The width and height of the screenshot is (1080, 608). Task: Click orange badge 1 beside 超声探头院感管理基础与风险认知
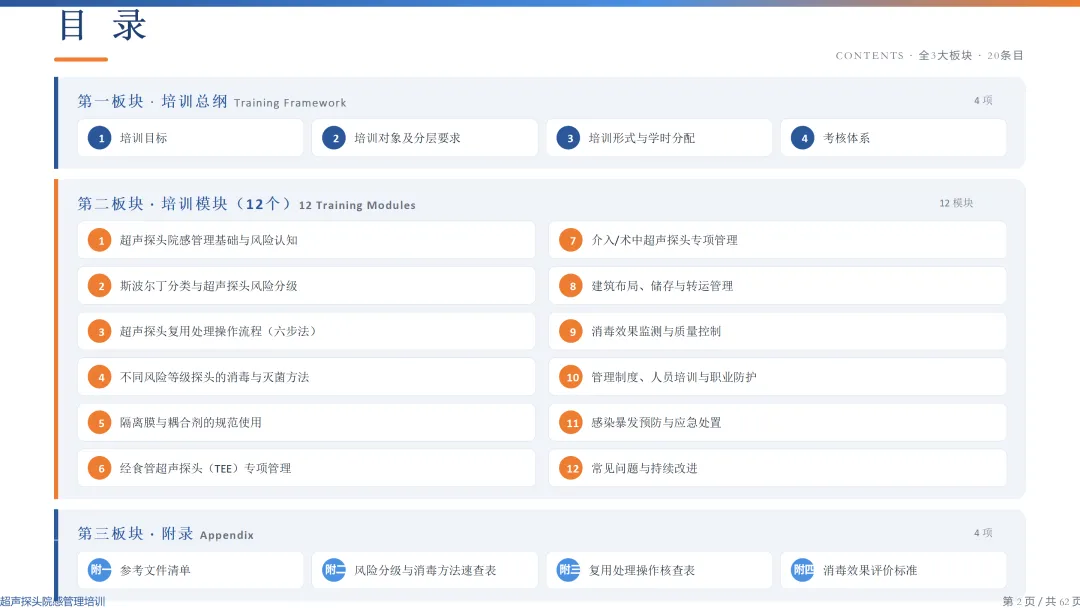click(100, 240)
